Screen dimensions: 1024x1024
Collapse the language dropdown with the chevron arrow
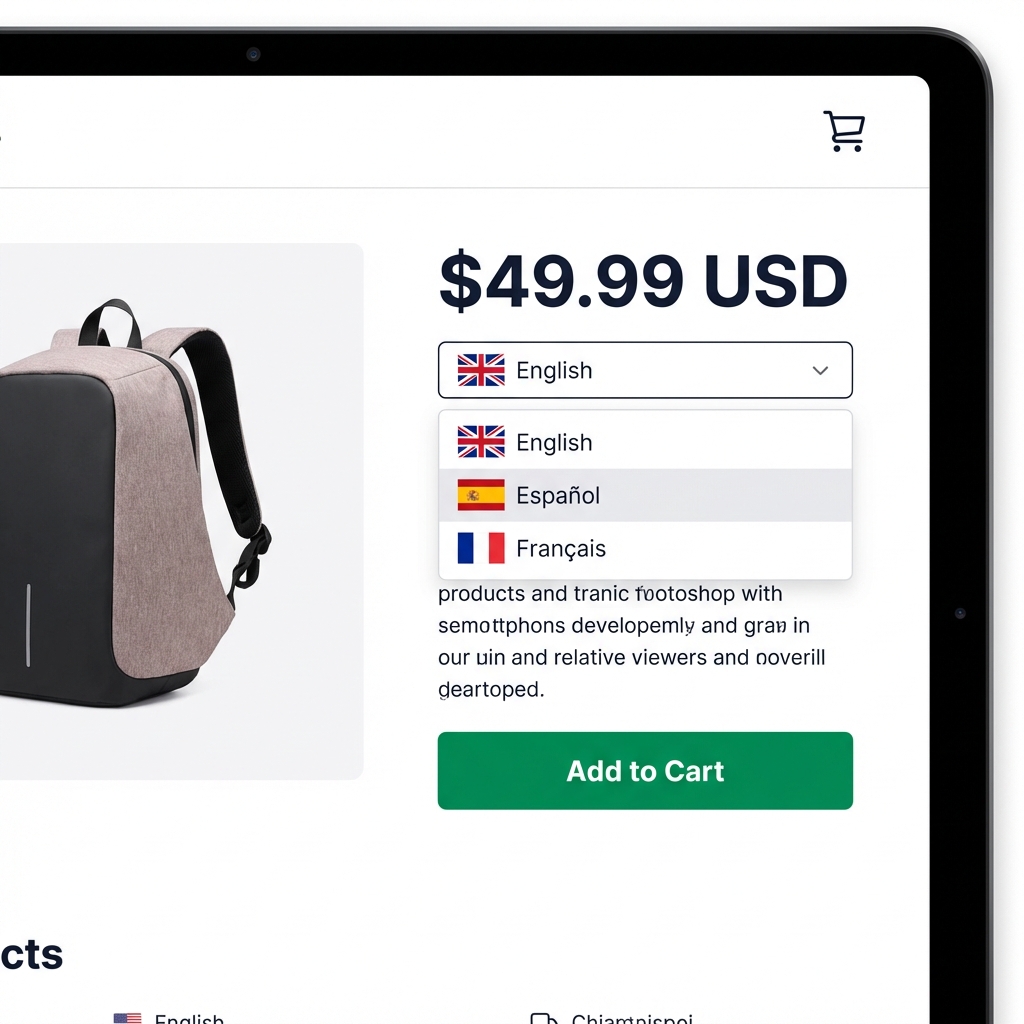[x=820, y=370]
